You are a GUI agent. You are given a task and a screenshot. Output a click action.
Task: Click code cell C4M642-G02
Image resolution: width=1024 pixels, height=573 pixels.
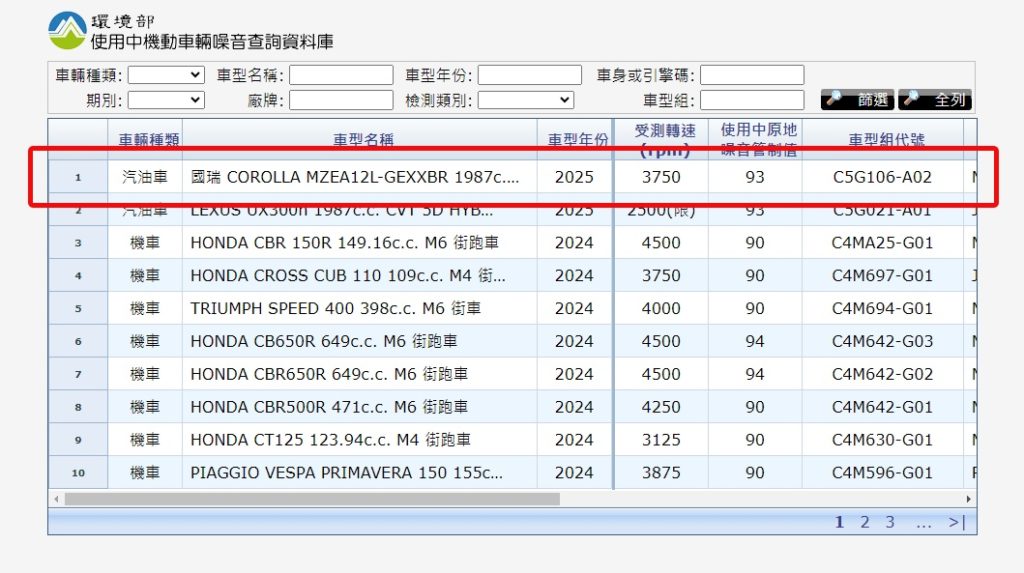(x=882, y=374)
